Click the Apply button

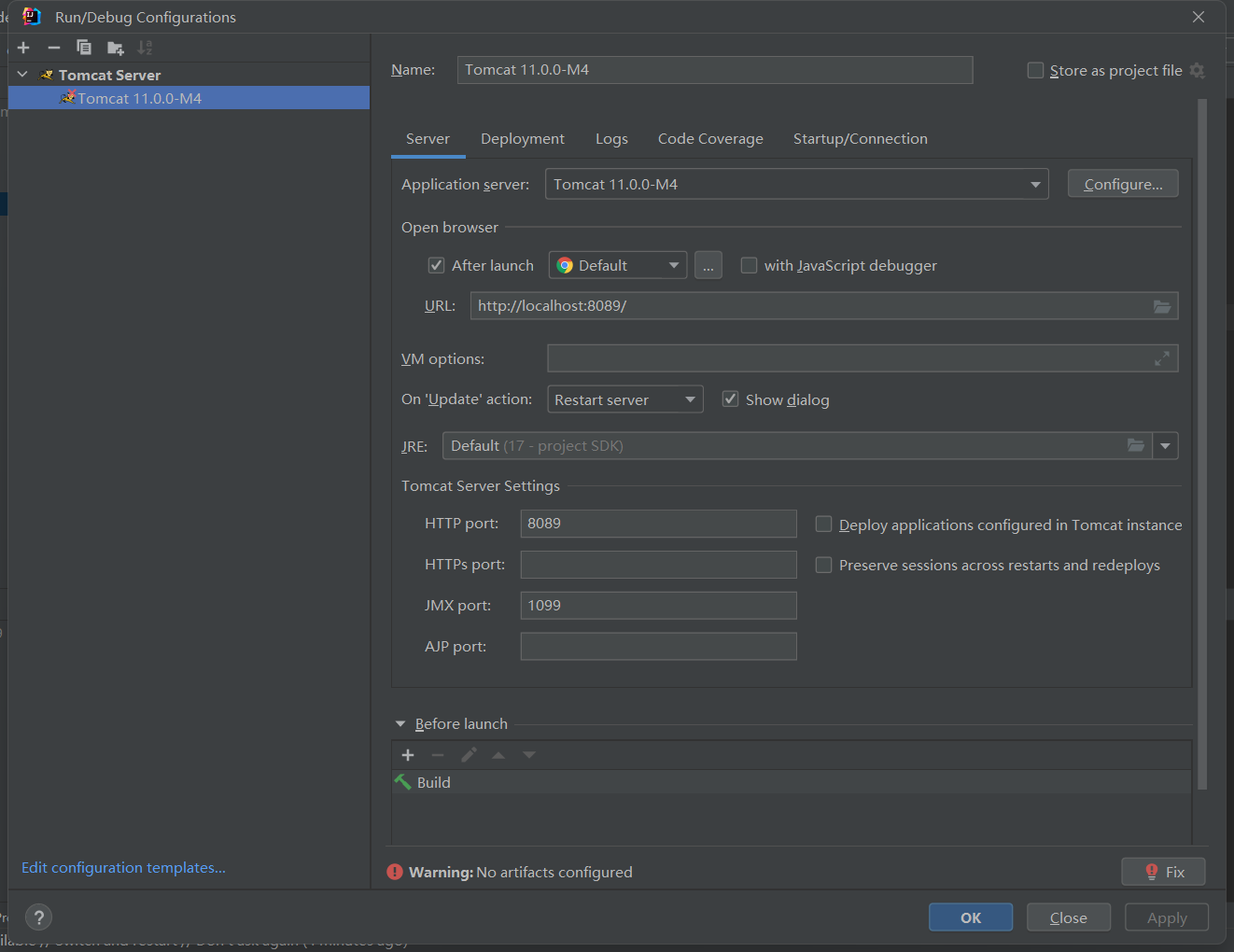(1167, 917)
